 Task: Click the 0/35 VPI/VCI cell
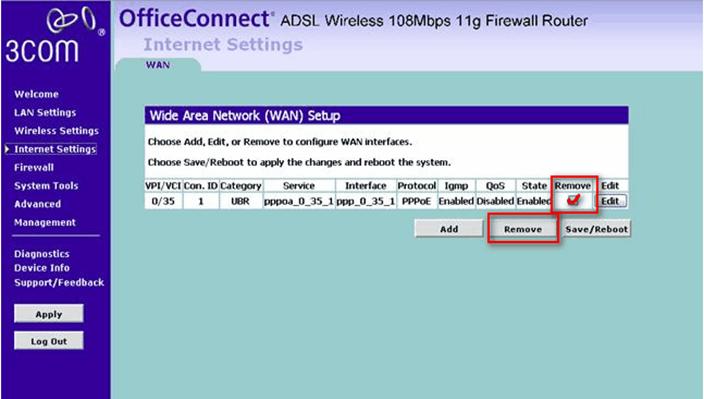click(163, 201)
